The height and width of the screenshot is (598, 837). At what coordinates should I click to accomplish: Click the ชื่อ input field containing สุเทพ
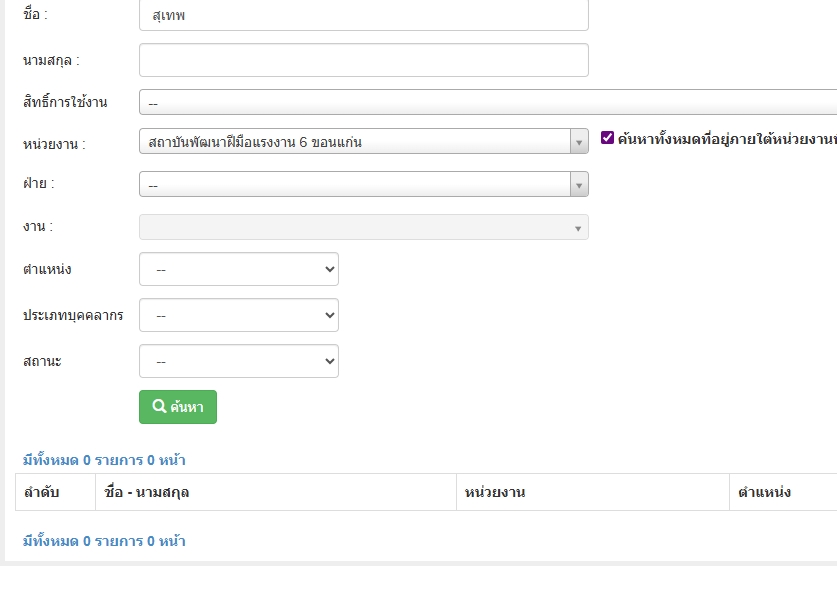[x=364, y=15]
